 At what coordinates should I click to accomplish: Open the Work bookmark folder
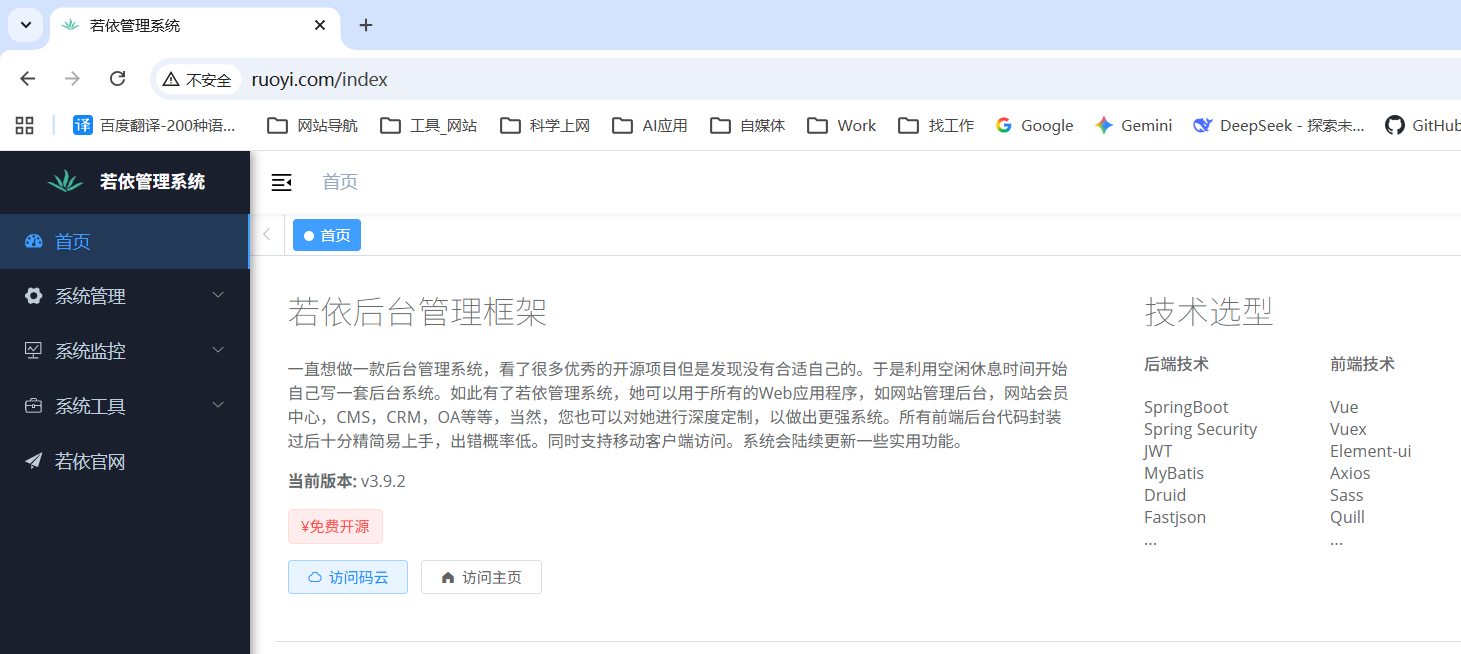coord(842,125)
